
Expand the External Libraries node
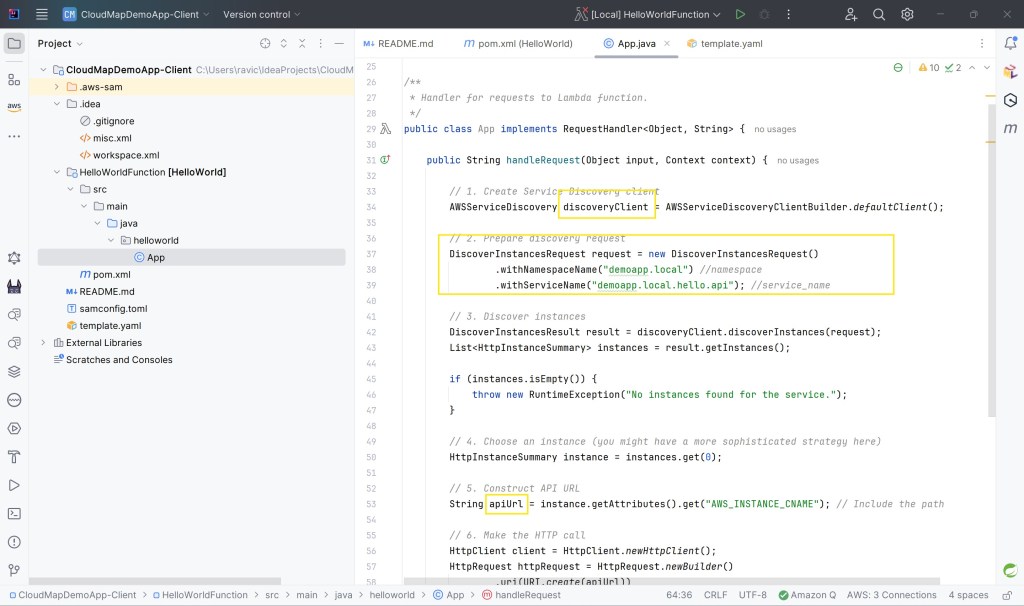43,343
